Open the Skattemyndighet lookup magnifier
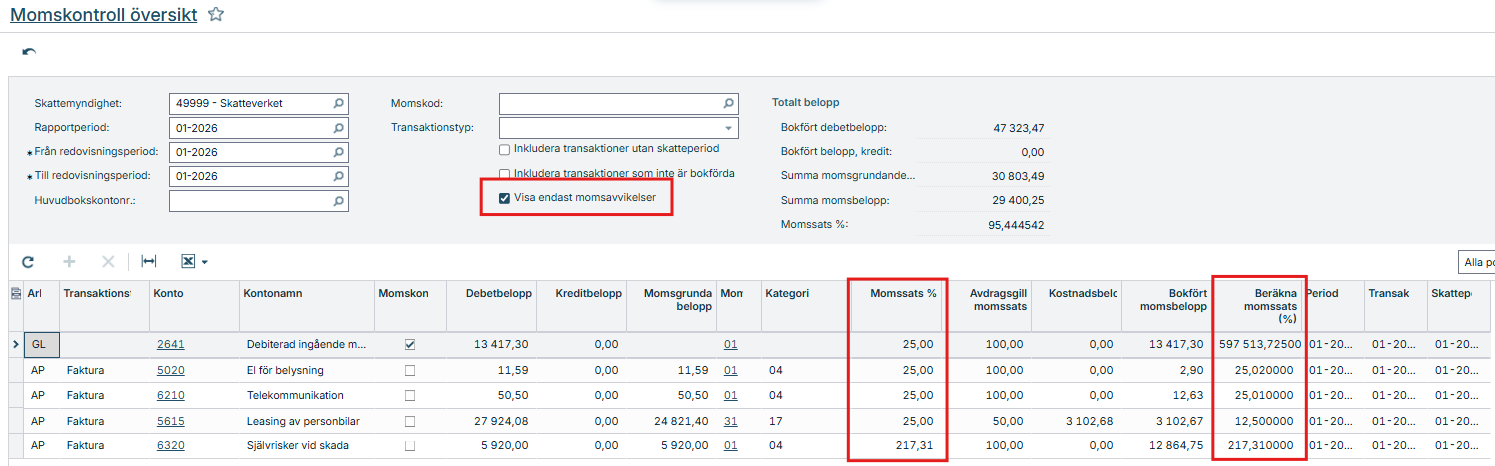Viewport: 1495px width, 466px height. point(339,103)
